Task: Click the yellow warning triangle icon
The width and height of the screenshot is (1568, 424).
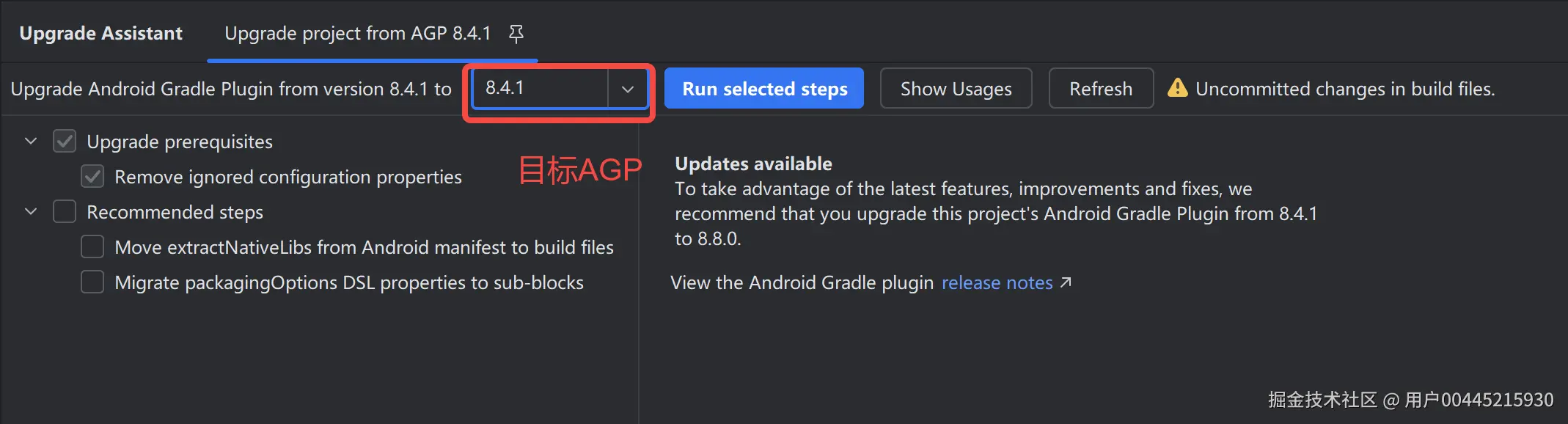Action: 1177,88
